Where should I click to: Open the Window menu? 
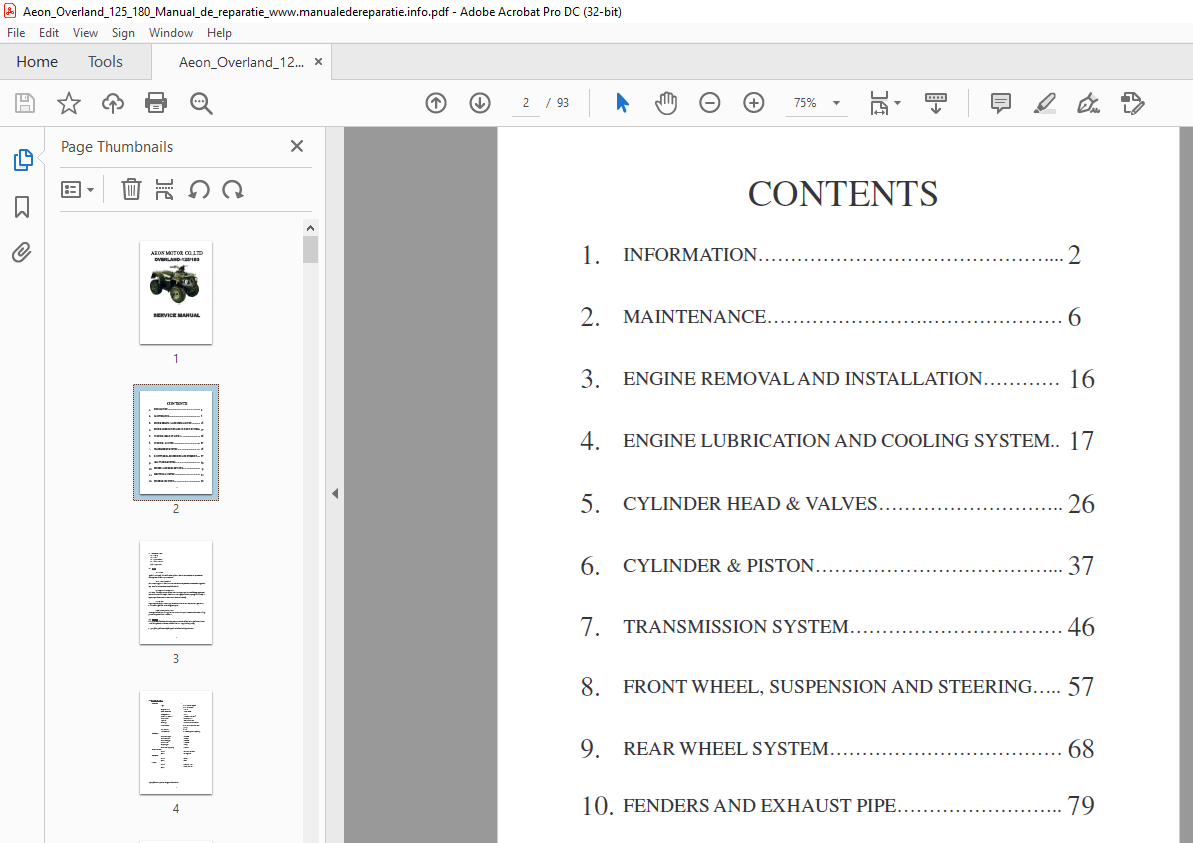[170, 33]
